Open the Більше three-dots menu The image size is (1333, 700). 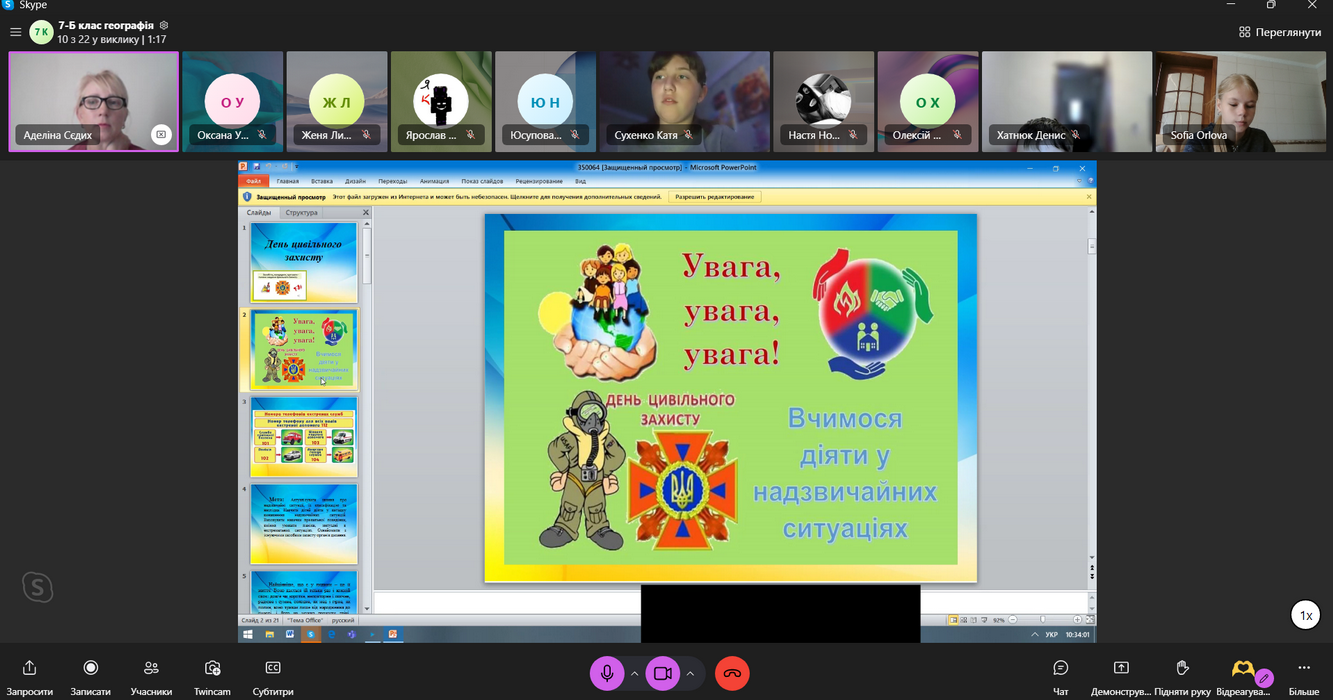(1303, 675)
